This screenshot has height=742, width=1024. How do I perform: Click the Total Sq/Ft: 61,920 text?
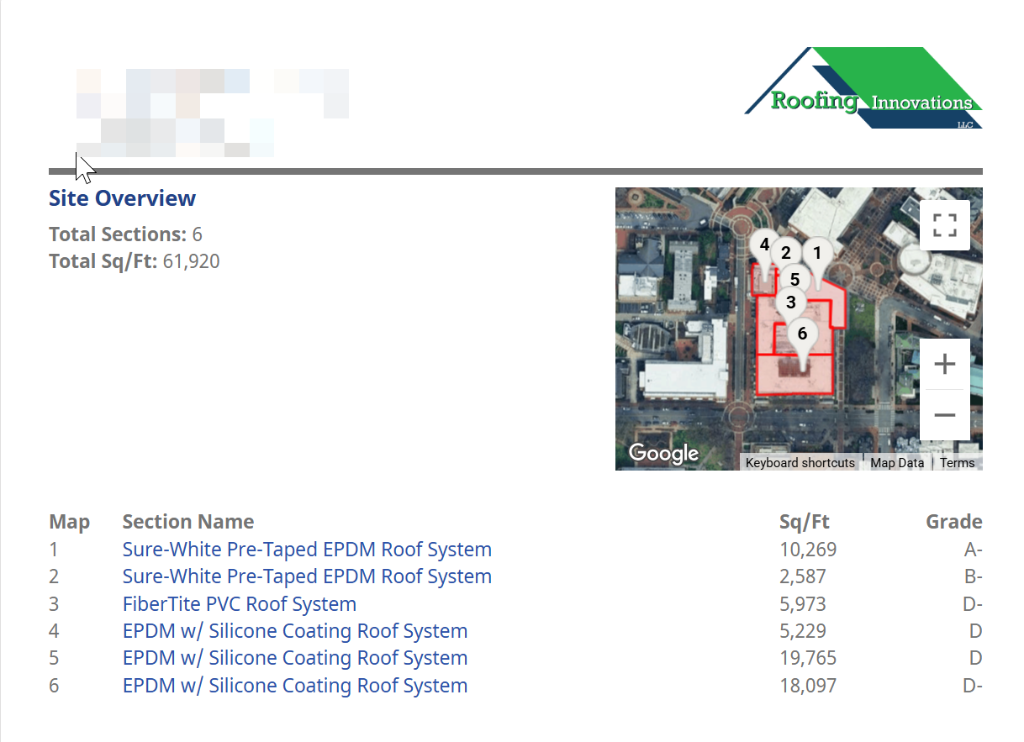pos(134,261)
